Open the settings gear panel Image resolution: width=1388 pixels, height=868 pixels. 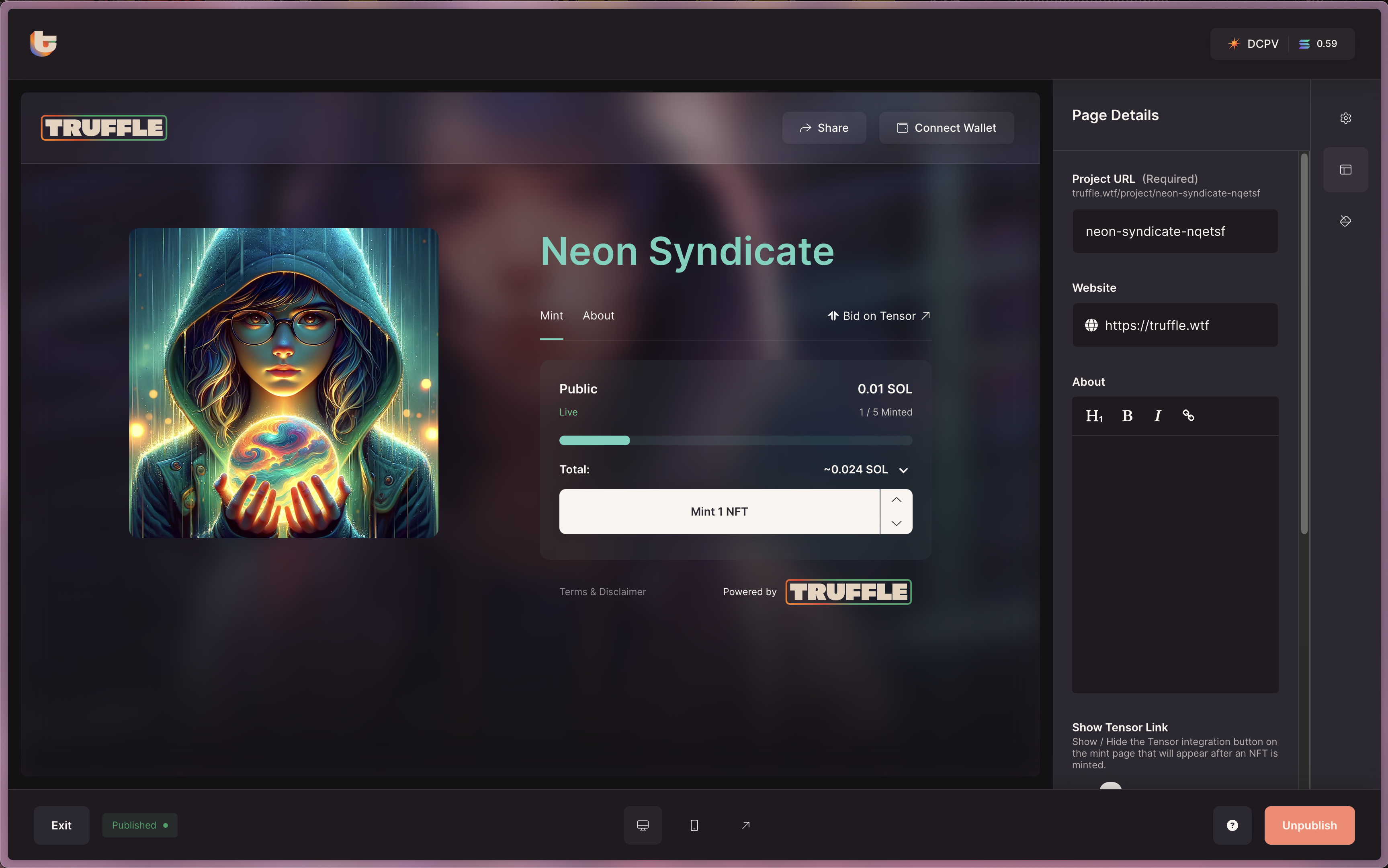point(1345,118)
